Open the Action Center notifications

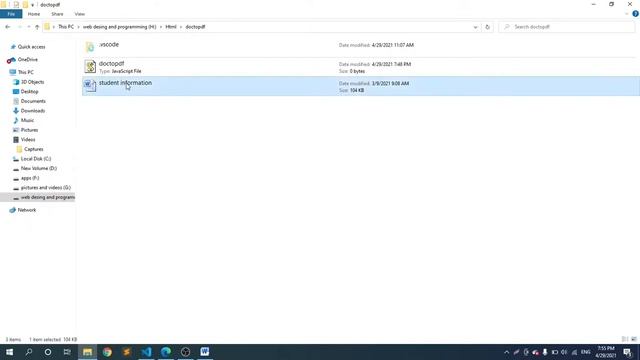pos(627,352)
